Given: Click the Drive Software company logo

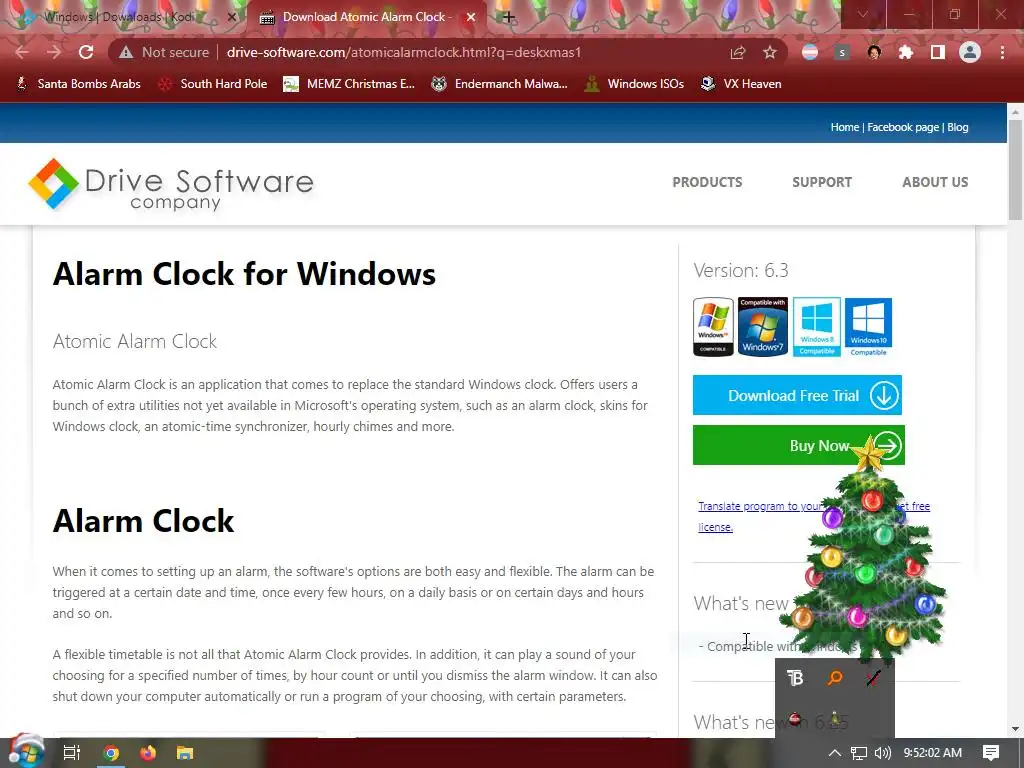Looking at the screenshot, I should click(171, 184).
